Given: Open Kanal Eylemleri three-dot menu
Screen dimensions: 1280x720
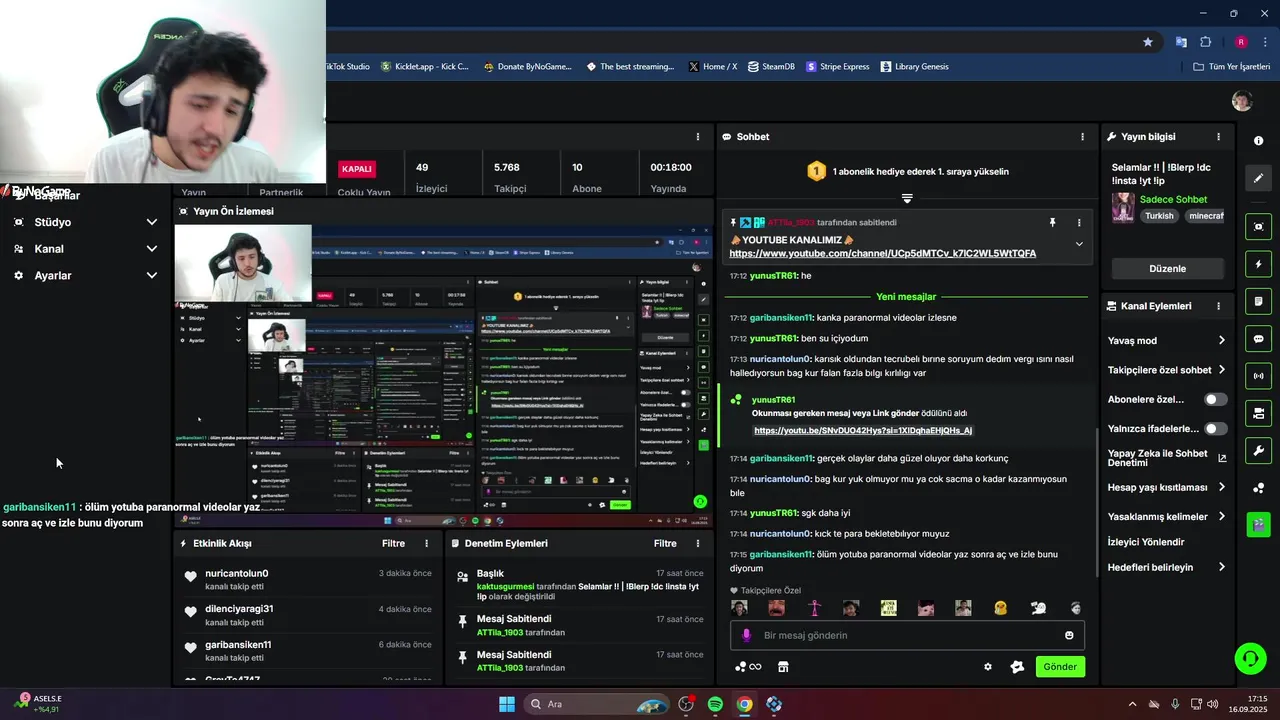Looking at the screenshot, I should (1218, 306).
